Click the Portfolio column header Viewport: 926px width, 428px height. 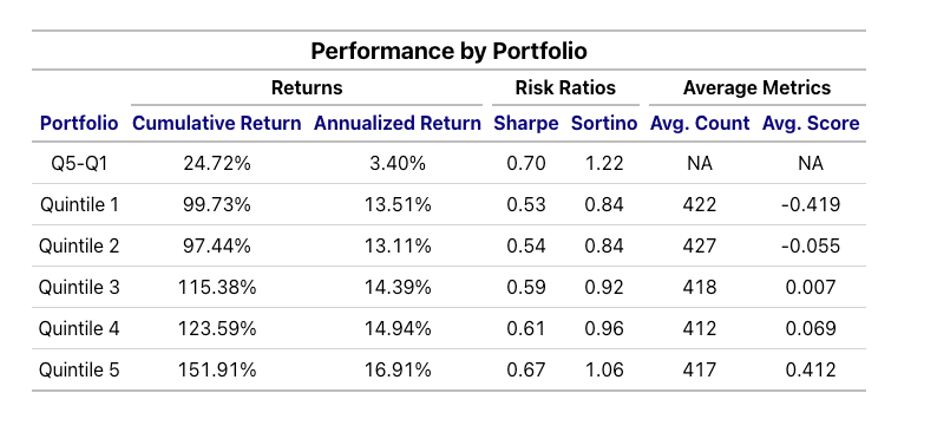click(x=79, y=124)
